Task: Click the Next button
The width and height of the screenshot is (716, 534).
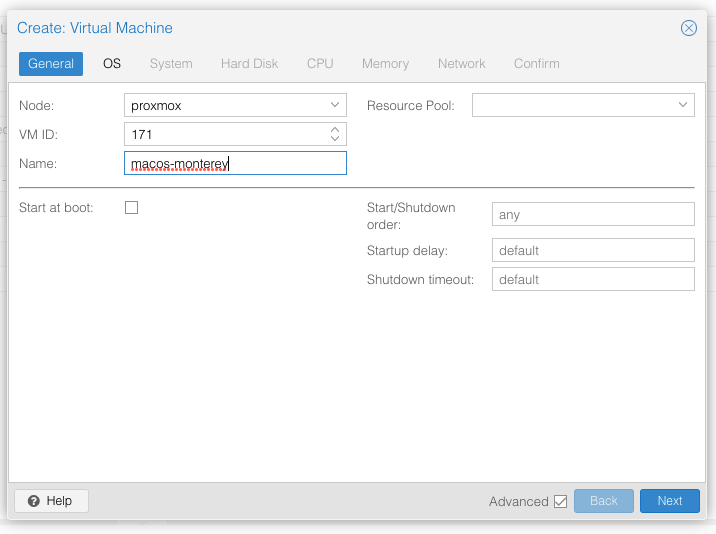Action: 669,501
